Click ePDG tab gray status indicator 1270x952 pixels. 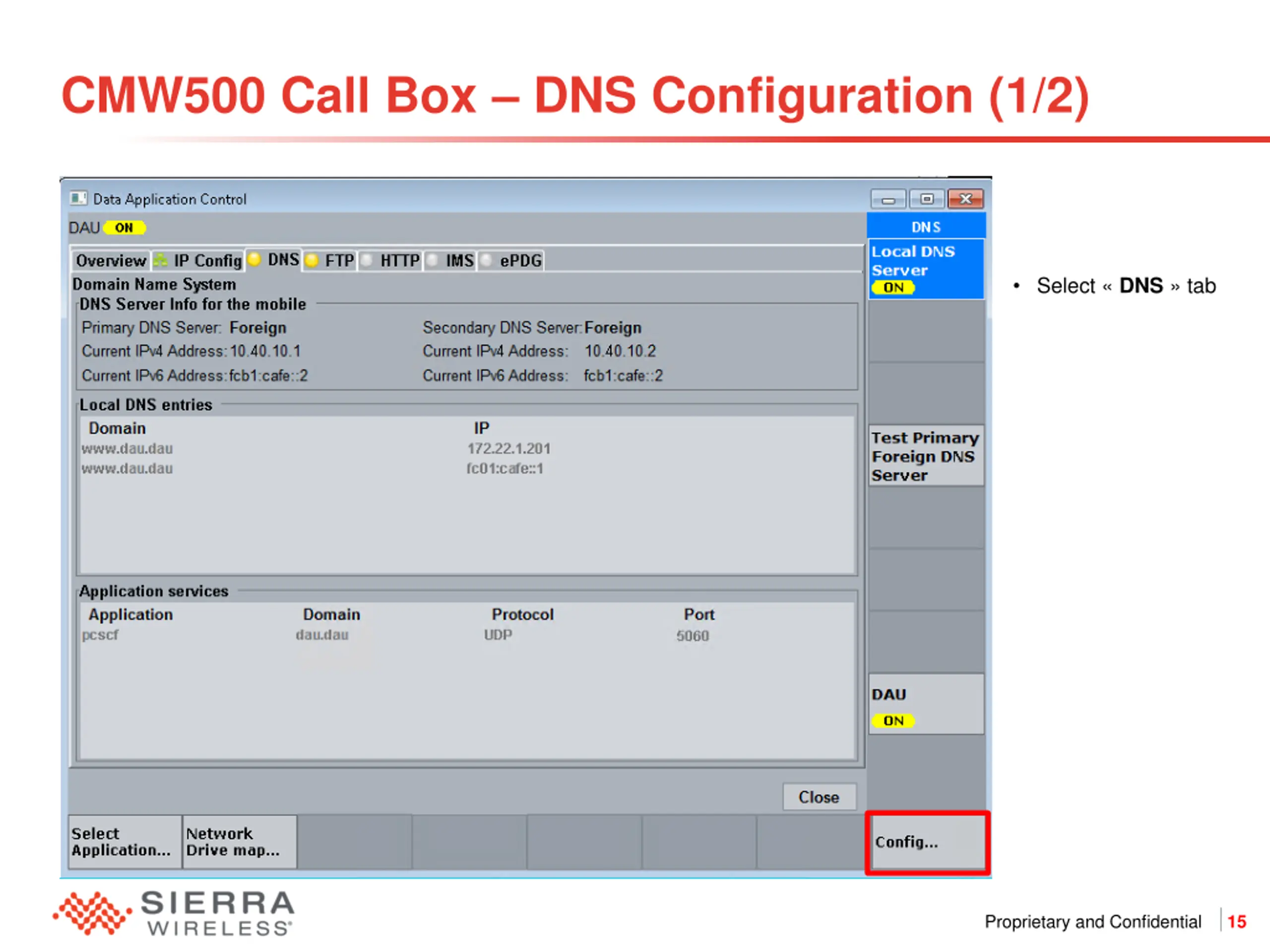tap(486, 260)
